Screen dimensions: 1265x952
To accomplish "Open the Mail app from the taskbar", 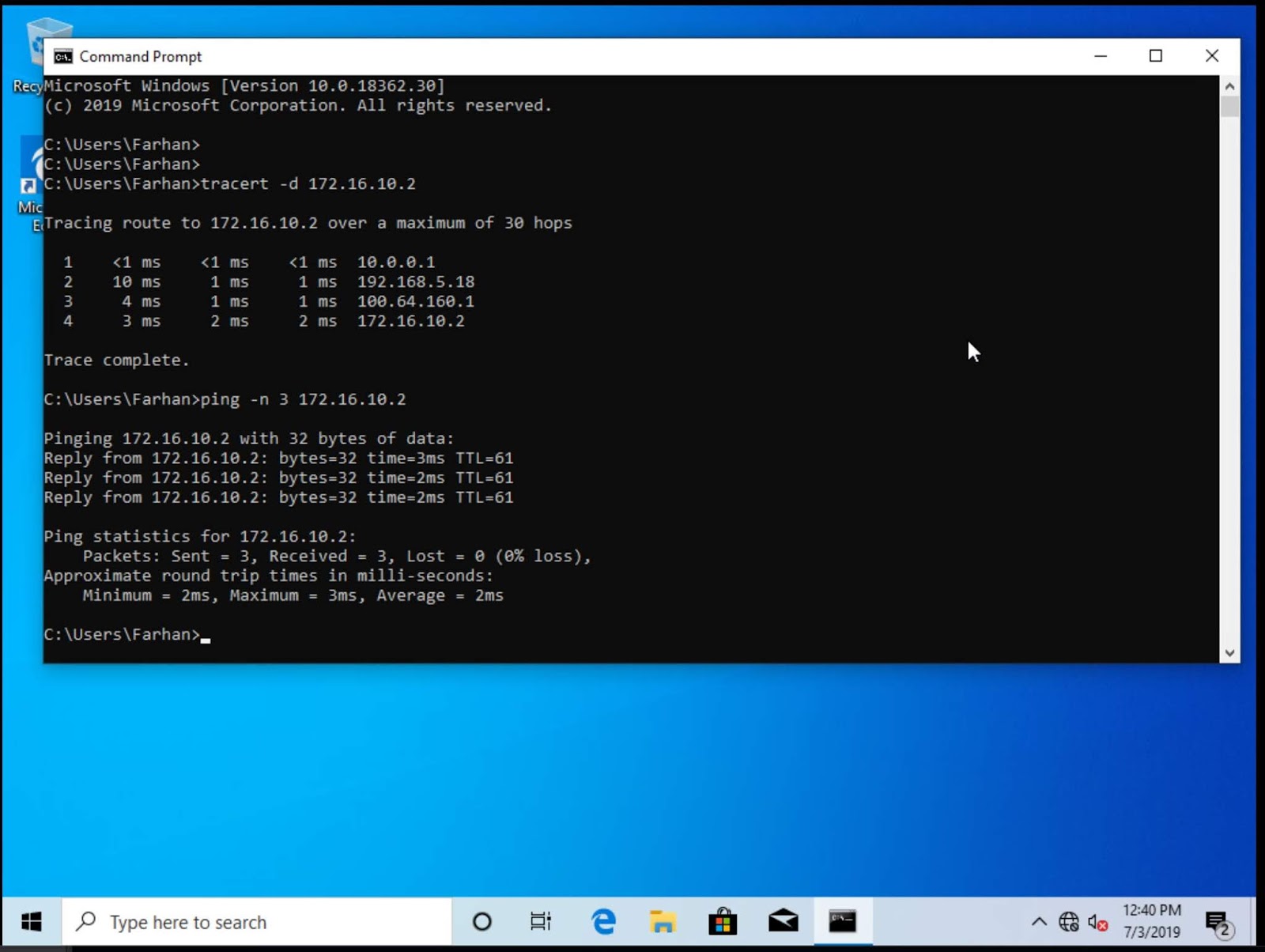I will (x=783, y=922).
